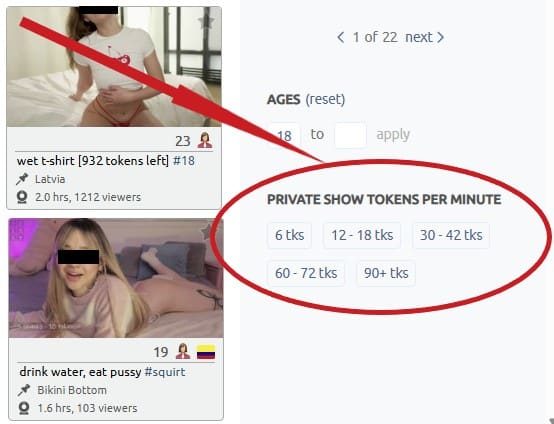Viewport: 554px width, 424px height.
Task: Click the pin icon next to Latvia
Action: (x=22, y=179)
